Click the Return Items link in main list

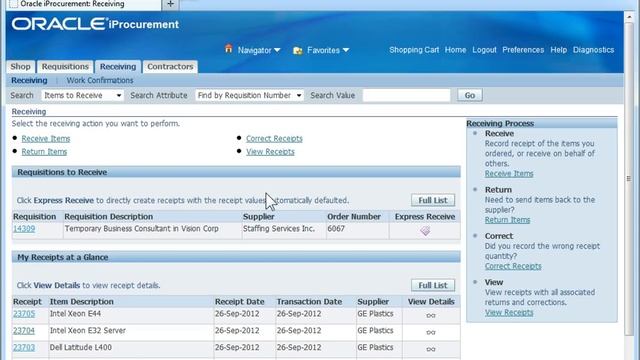point(44,152)
